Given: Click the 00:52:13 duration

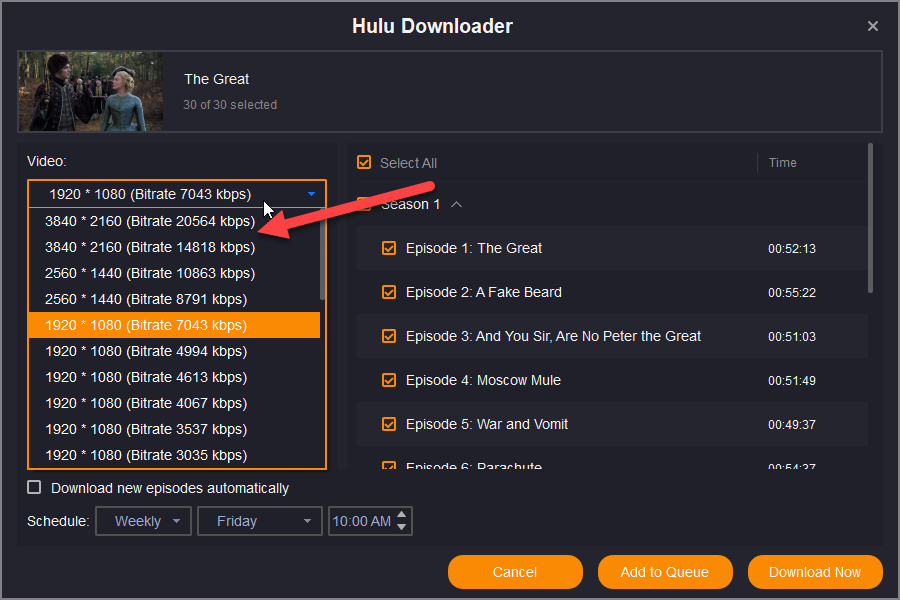Looking at the screenshot, I should click(792, 249).
